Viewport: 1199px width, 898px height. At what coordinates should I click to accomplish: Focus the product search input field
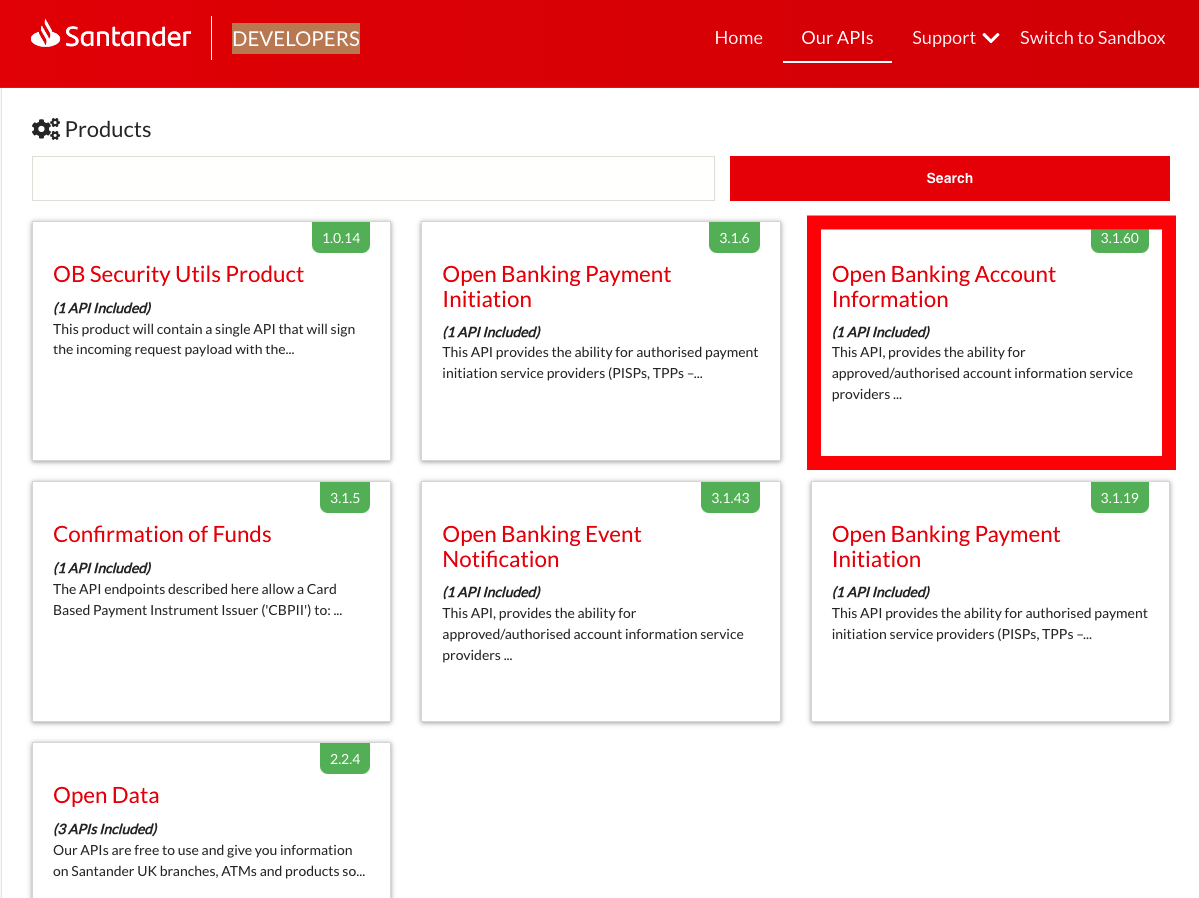coord(373,178)
